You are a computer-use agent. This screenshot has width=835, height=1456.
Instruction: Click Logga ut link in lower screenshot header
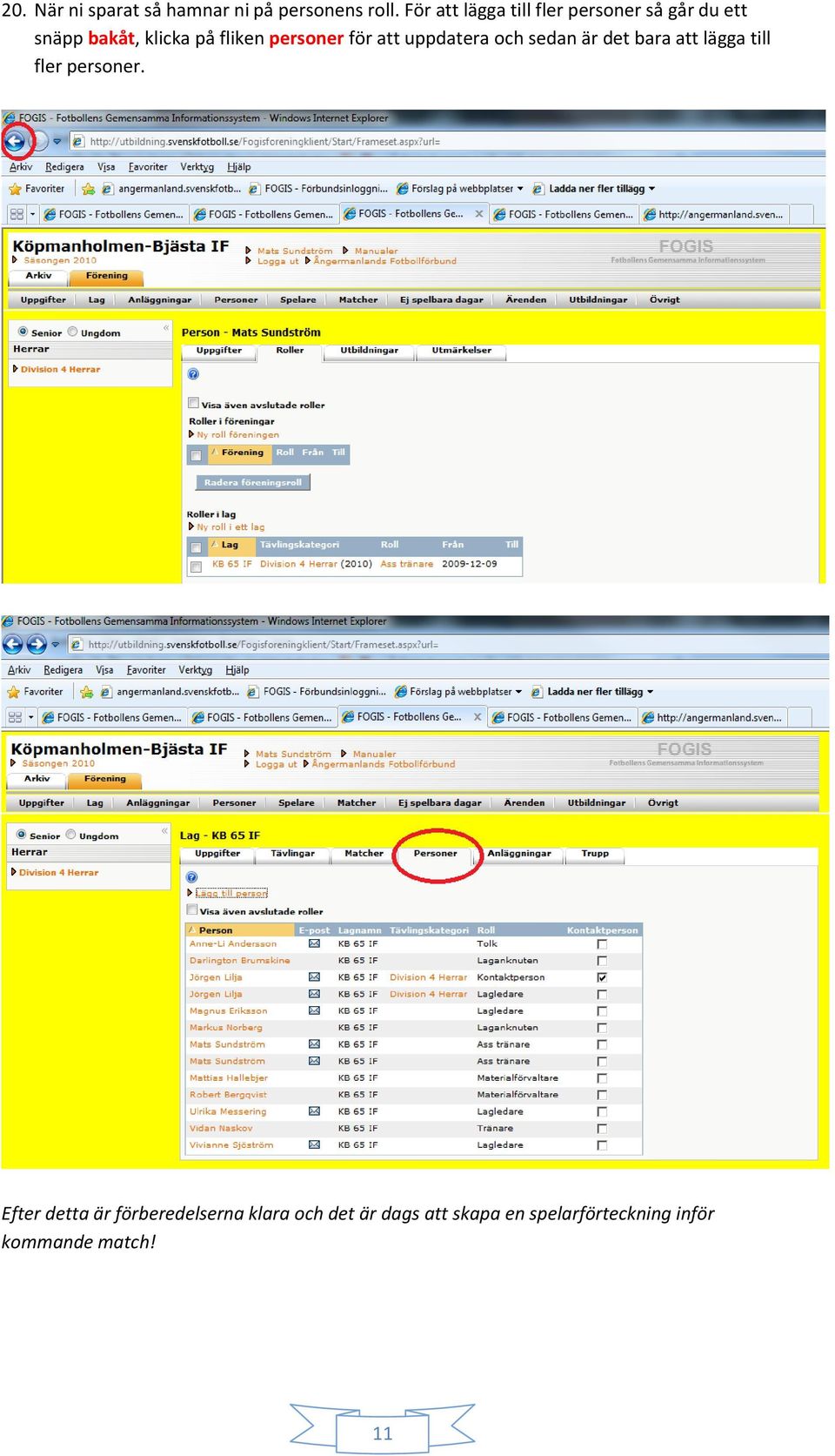276,764
